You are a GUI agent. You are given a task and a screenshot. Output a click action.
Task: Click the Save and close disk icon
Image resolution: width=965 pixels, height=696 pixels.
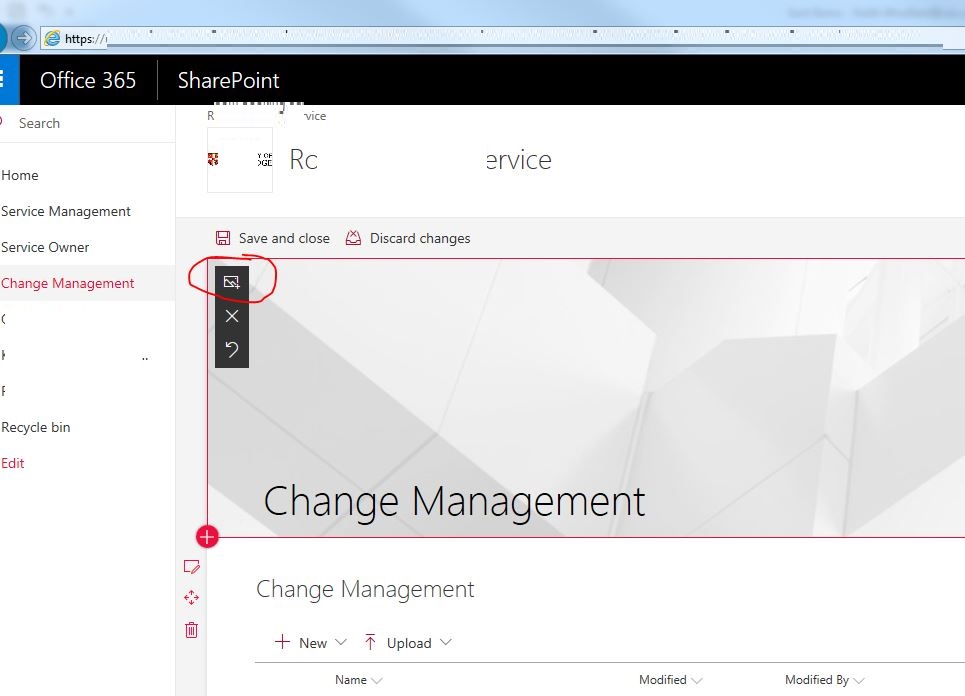click(223, 238)
